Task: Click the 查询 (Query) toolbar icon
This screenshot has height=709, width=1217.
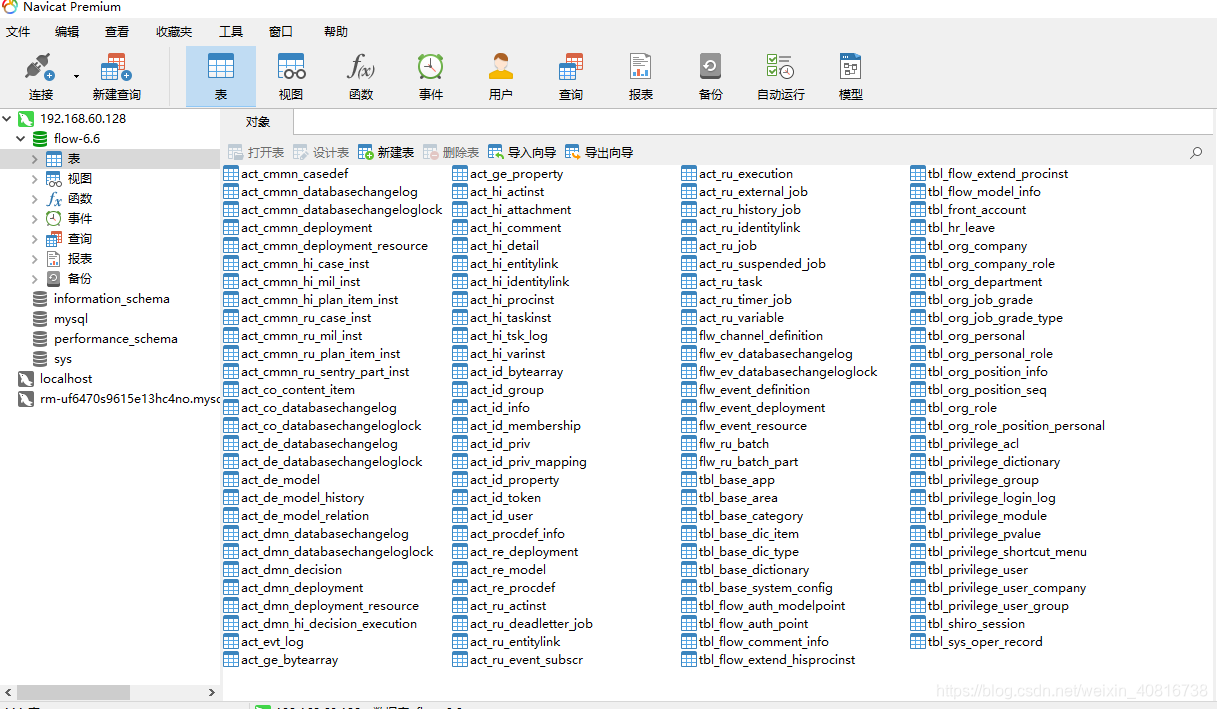Action: click(x=571, y=77)
